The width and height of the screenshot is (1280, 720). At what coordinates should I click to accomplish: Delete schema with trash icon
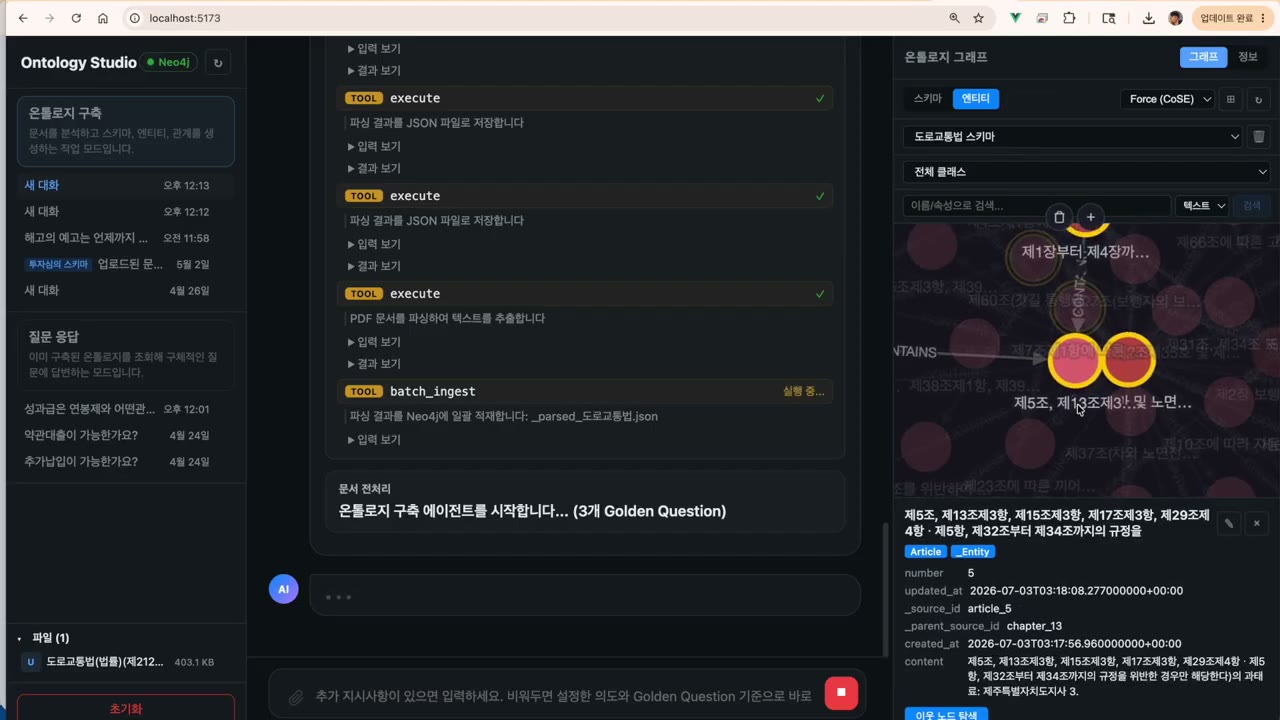click(x=1259, y=136)
